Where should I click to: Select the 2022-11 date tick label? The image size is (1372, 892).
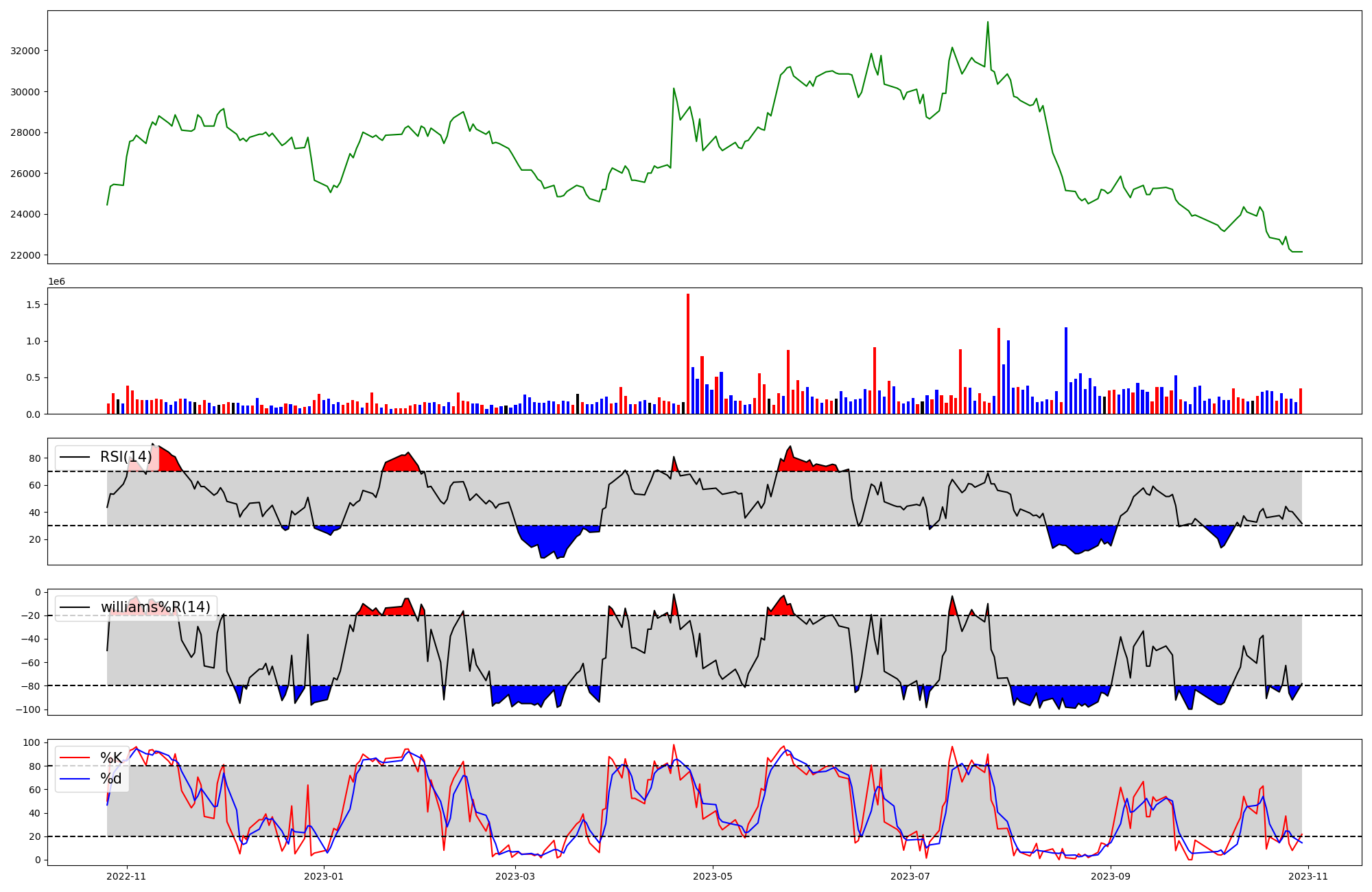click(x=127, y=876)
